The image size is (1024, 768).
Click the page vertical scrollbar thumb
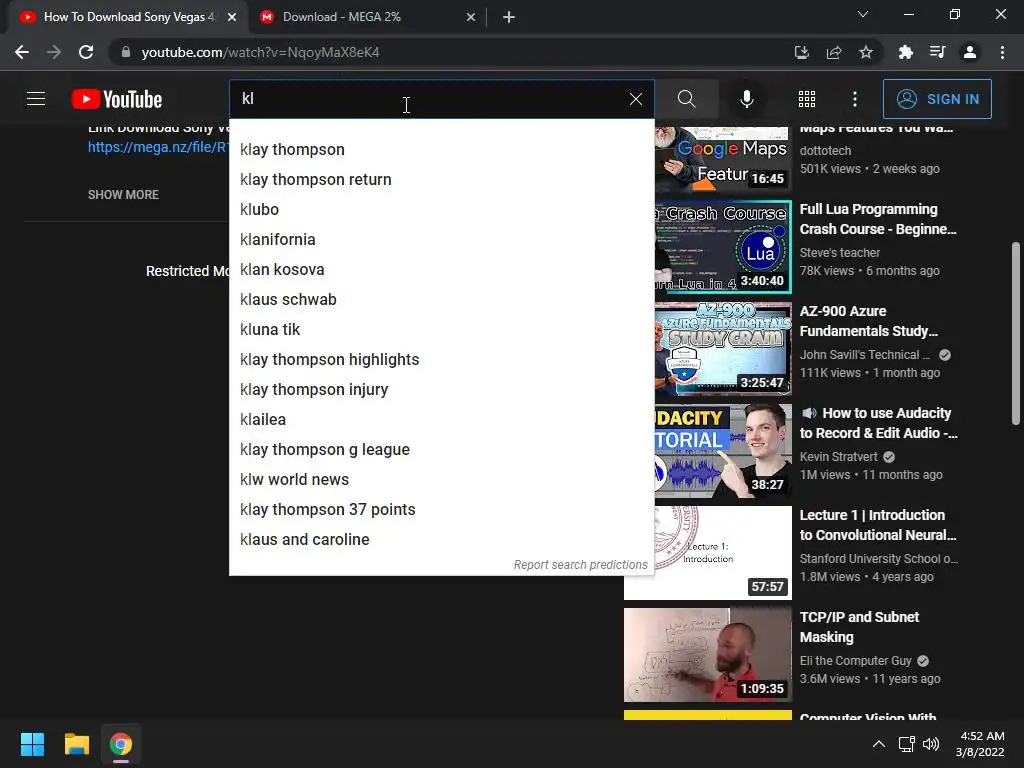pyautogui.click(x=1016, y=333)
